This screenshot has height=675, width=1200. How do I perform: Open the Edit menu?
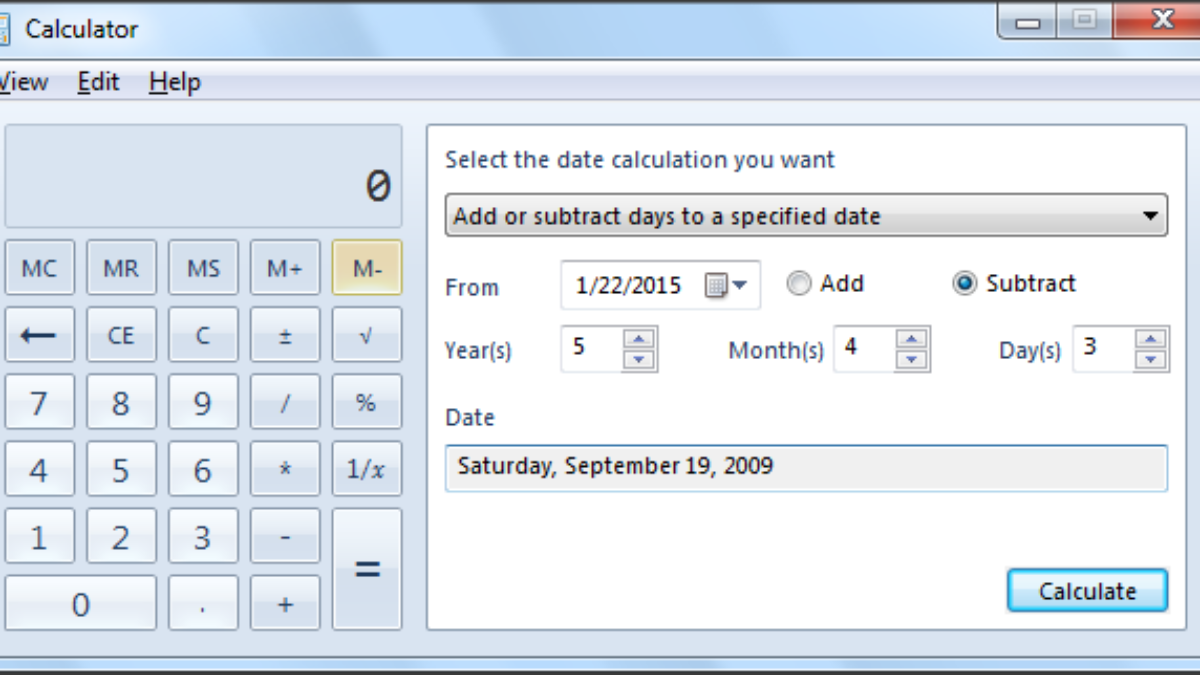tap(99, 82)
